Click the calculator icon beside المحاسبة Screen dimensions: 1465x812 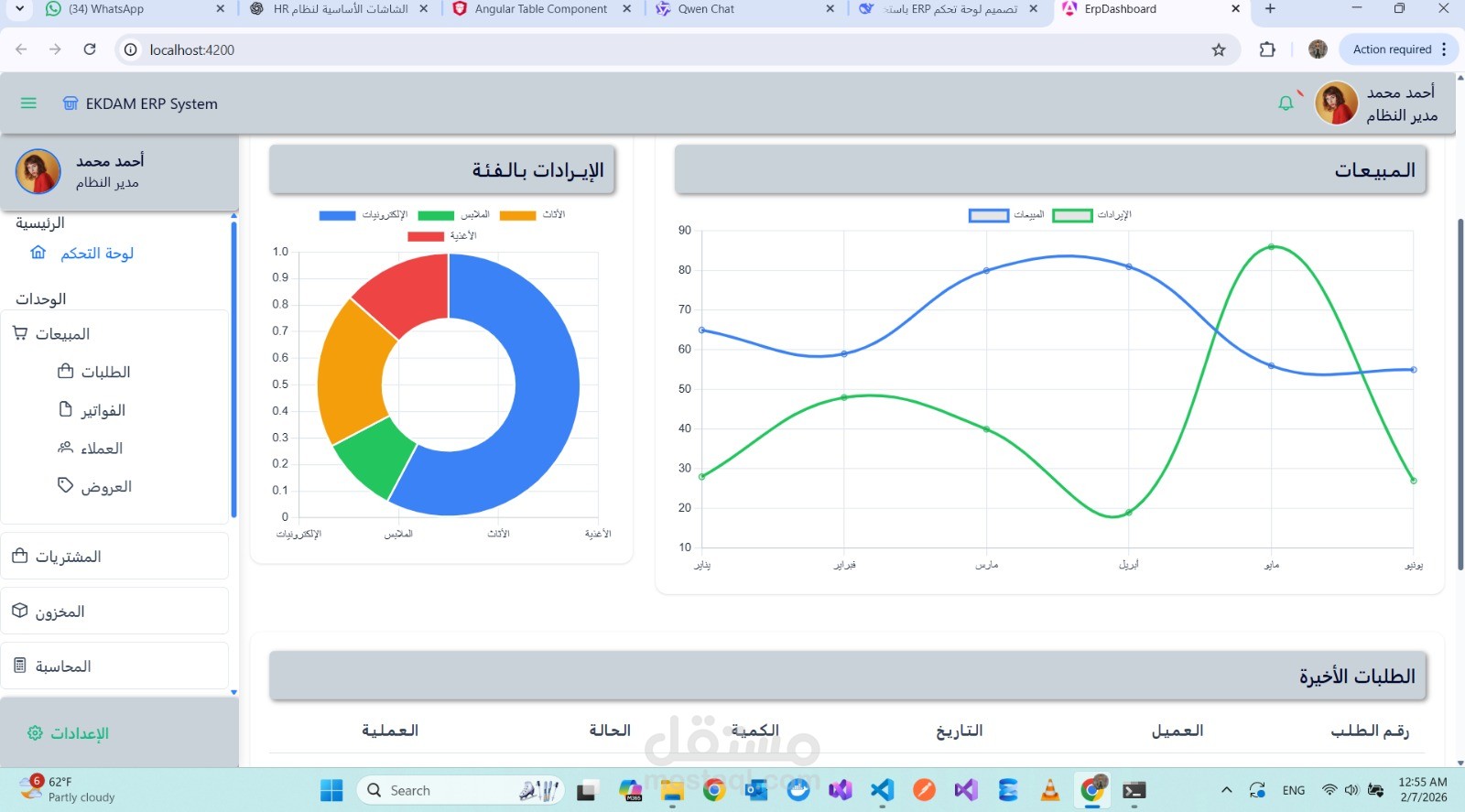(x=20, y=666)
